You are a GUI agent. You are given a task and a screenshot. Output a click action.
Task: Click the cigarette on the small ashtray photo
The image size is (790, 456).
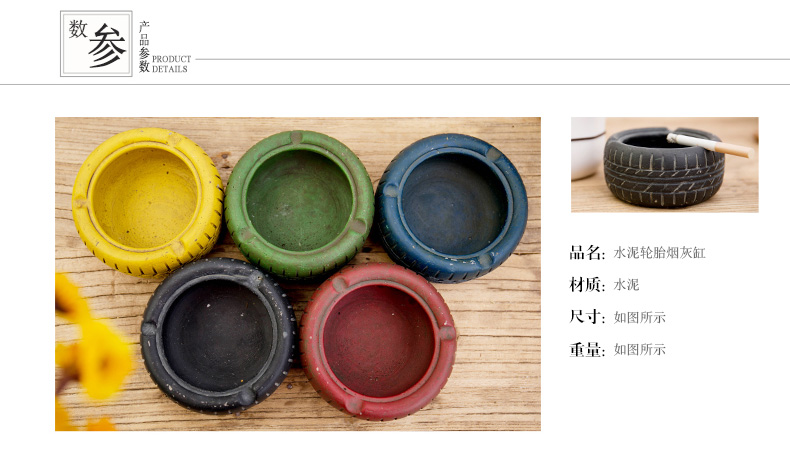pos(710,145)
